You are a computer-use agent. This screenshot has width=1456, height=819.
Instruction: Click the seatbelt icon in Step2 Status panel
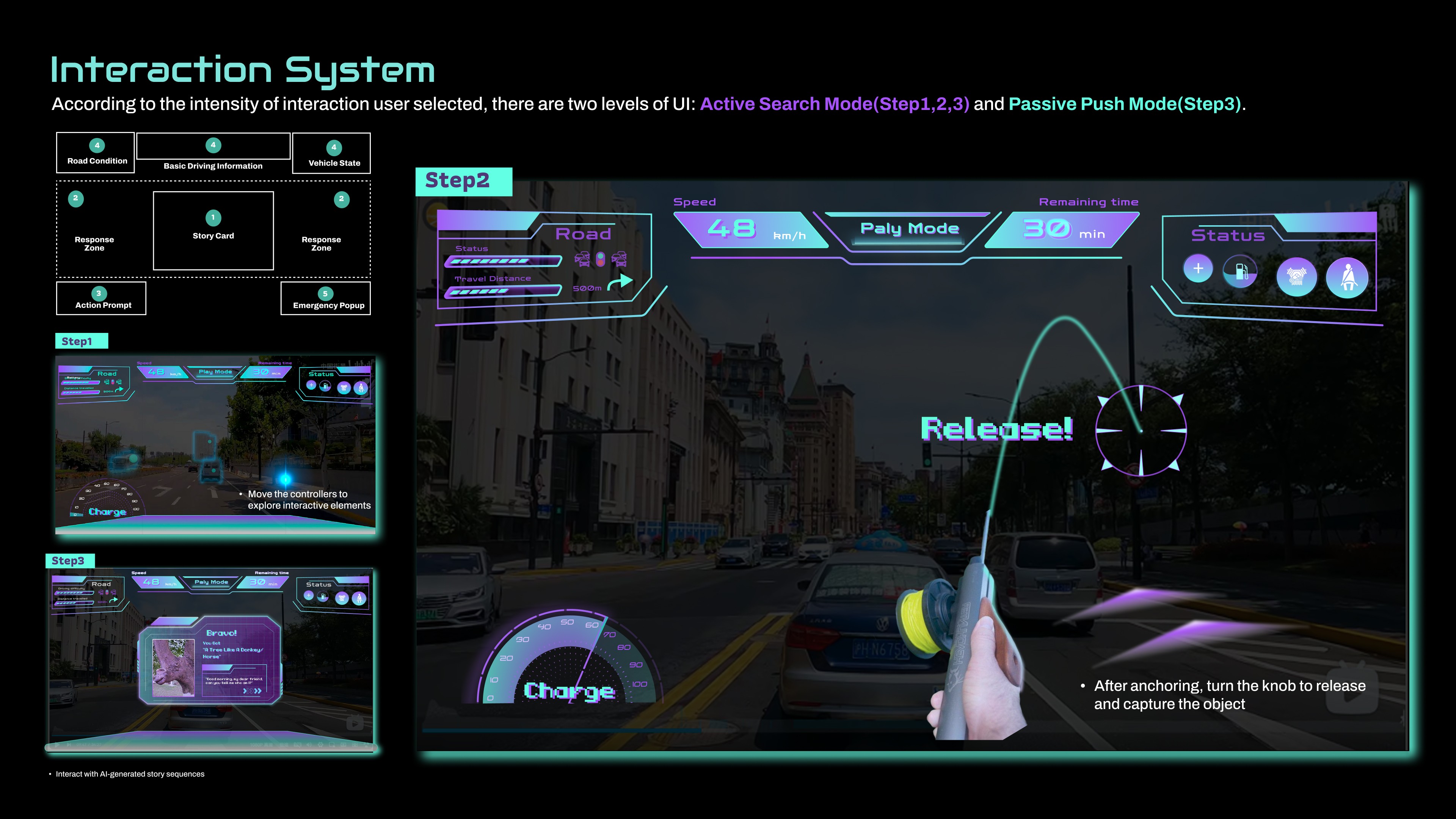pos(1348,278)
